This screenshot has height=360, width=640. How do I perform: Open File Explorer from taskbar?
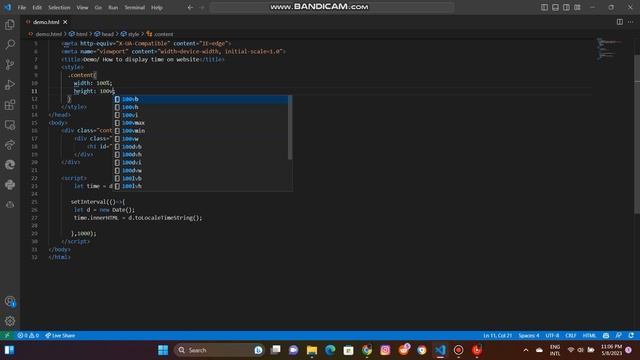(312, 350)
